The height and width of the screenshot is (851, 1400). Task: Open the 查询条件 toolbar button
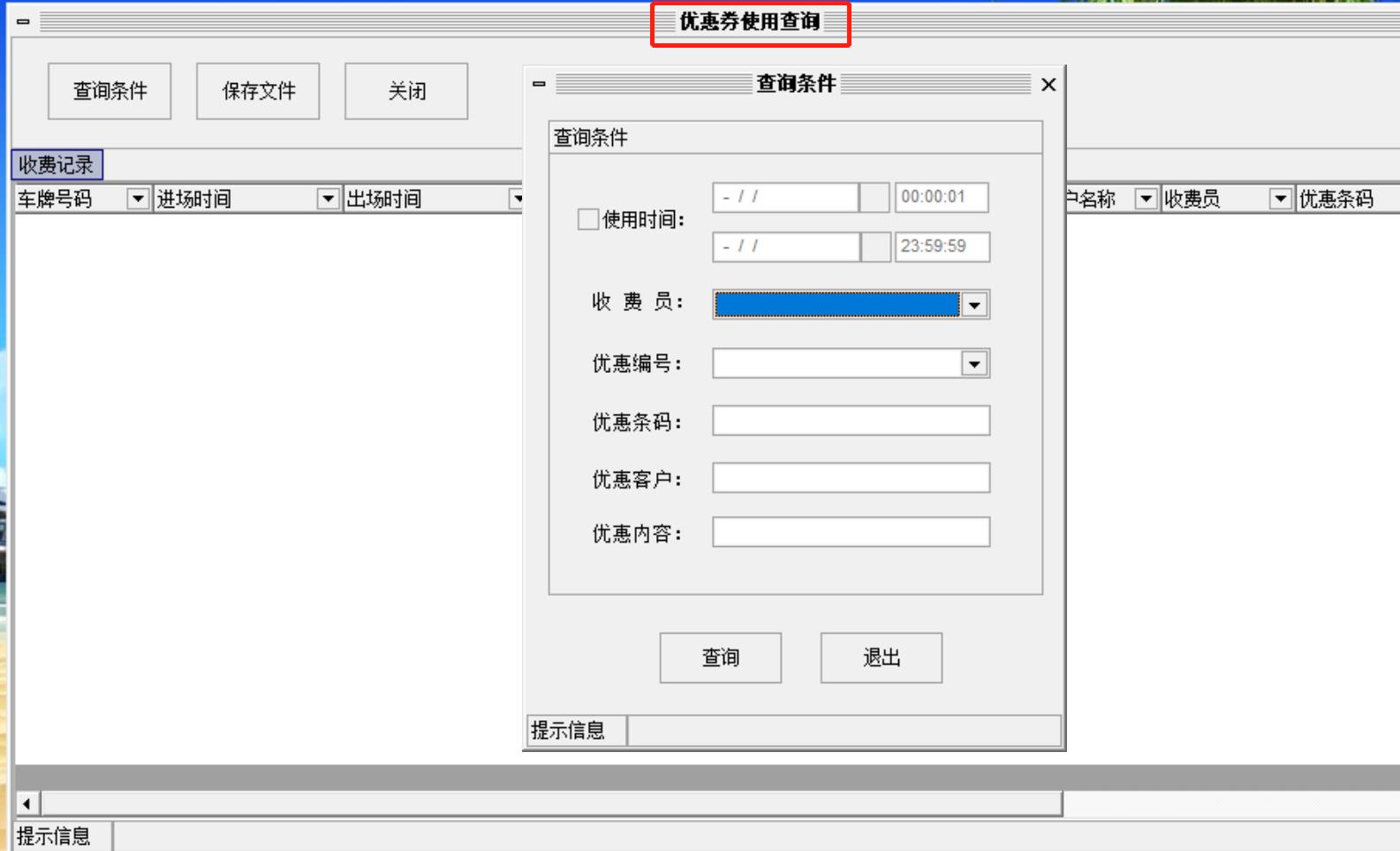pos(110,91)
